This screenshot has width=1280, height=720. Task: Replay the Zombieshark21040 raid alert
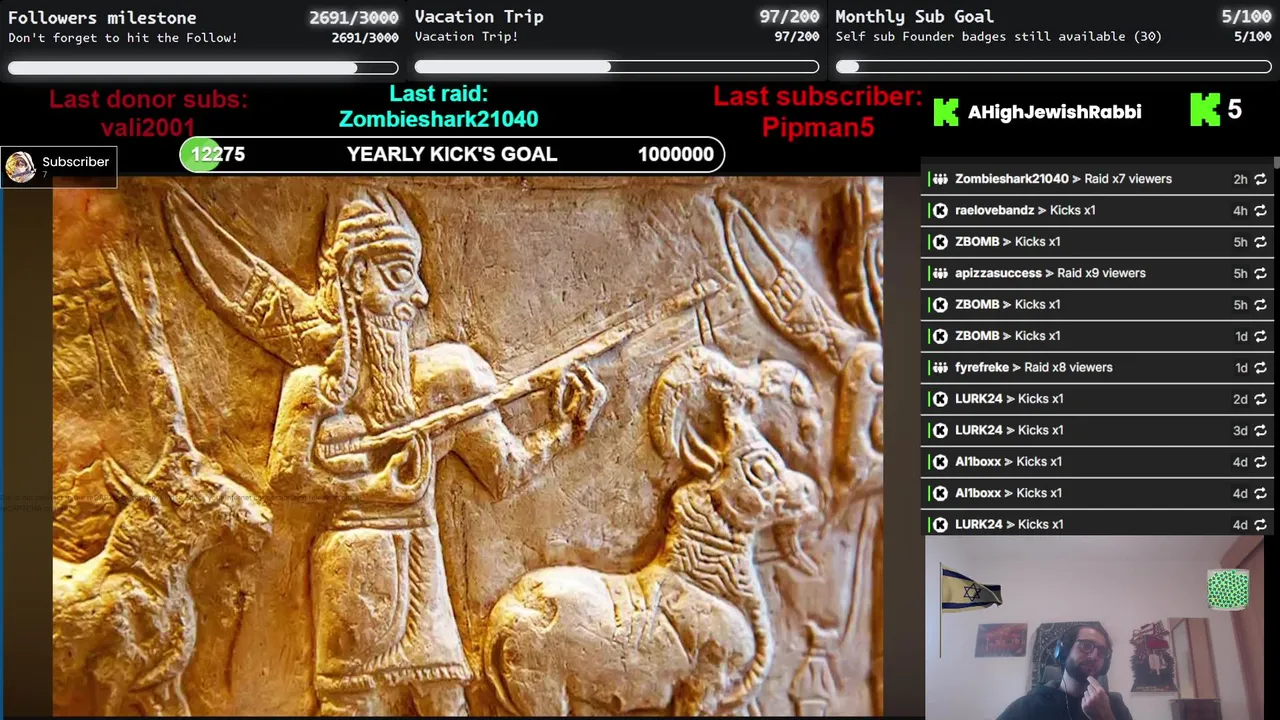coord(1260,179)
